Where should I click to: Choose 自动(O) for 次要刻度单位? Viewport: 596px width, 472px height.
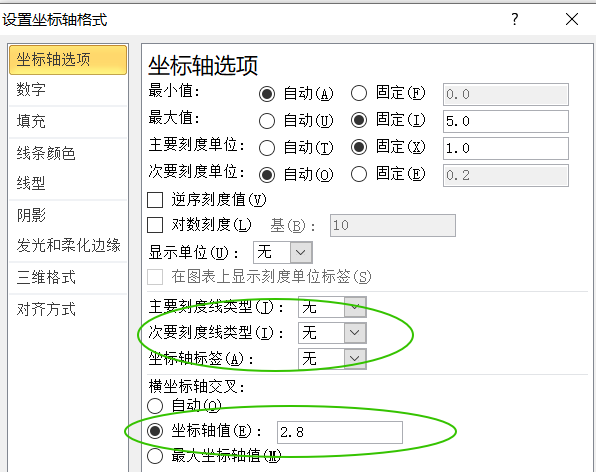point(266,175)
